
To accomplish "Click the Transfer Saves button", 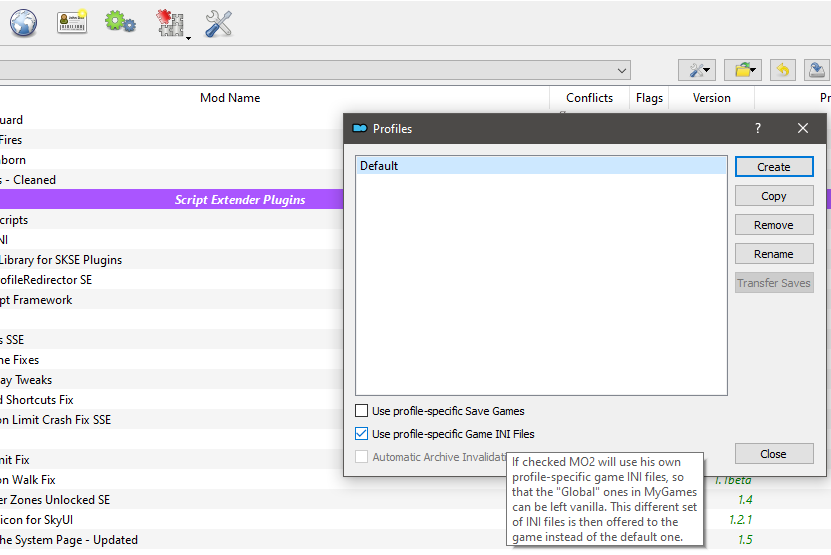I will click(774, 283).
